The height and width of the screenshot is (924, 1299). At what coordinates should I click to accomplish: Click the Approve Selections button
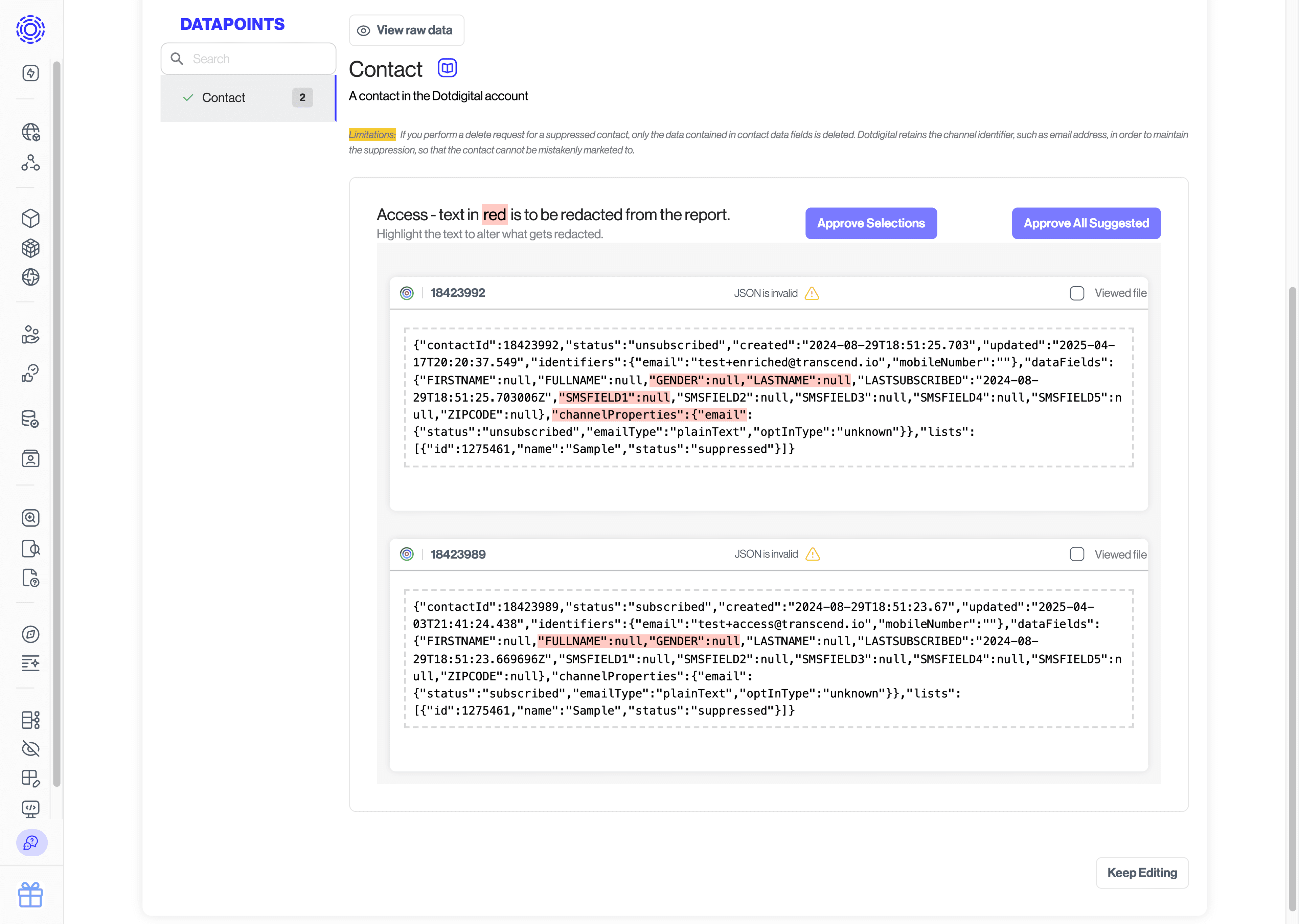870,223
